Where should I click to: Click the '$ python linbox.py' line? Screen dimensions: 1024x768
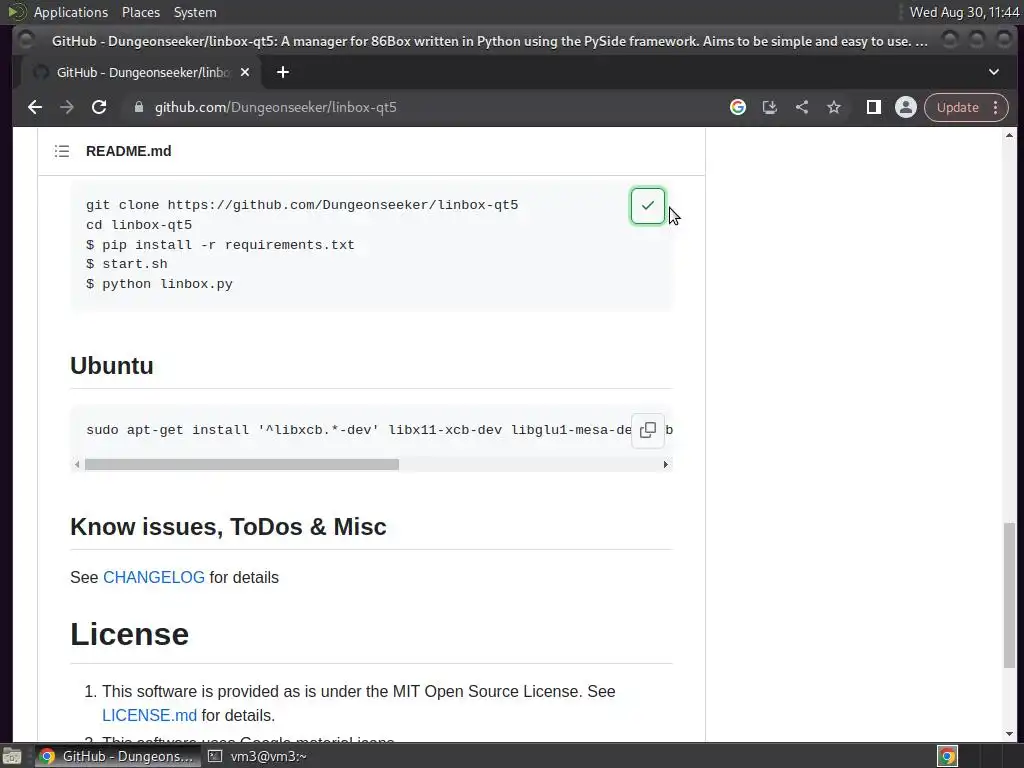click(x=159, y=284)
